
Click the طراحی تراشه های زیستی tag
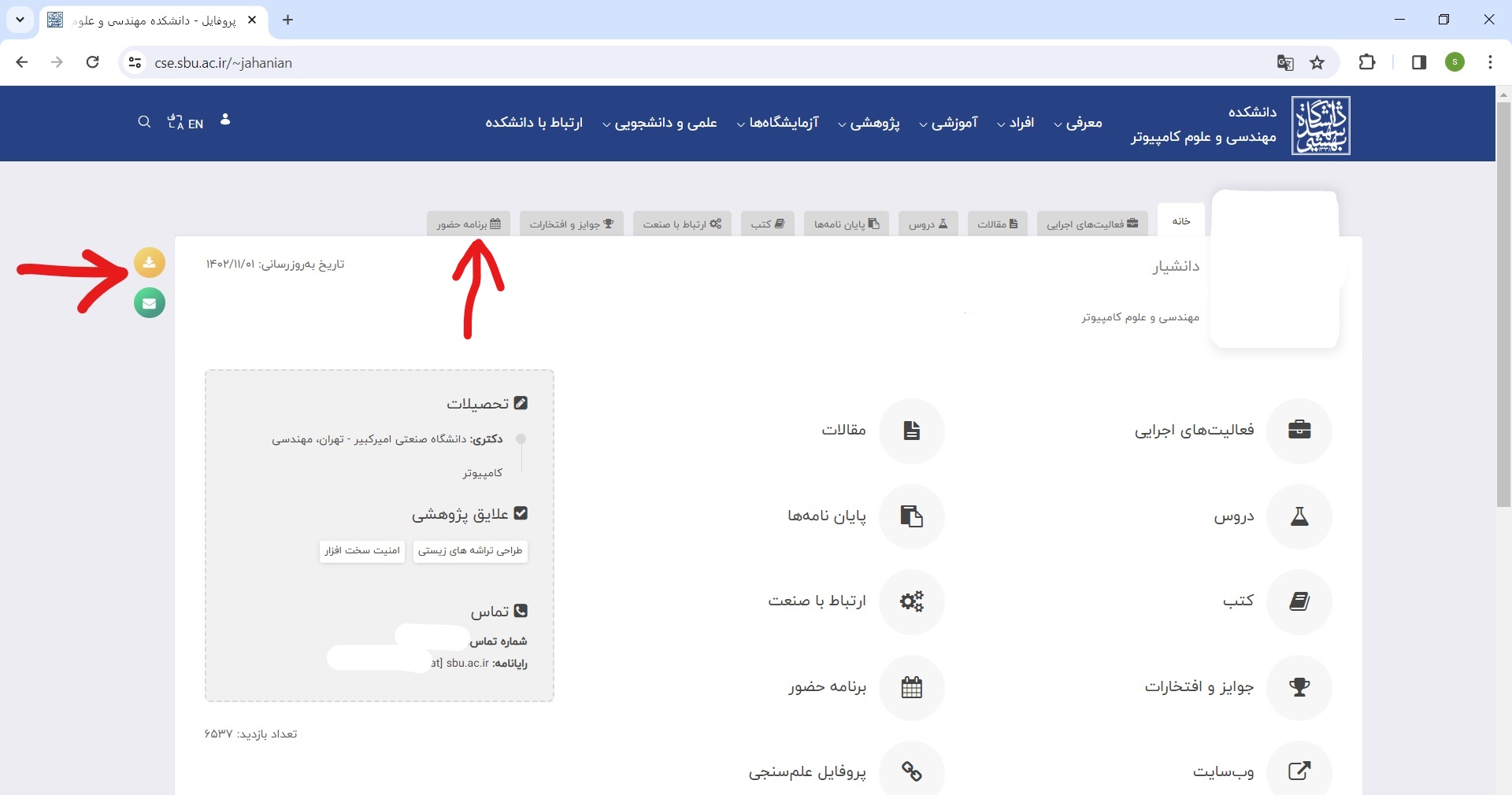coord(470,551)
